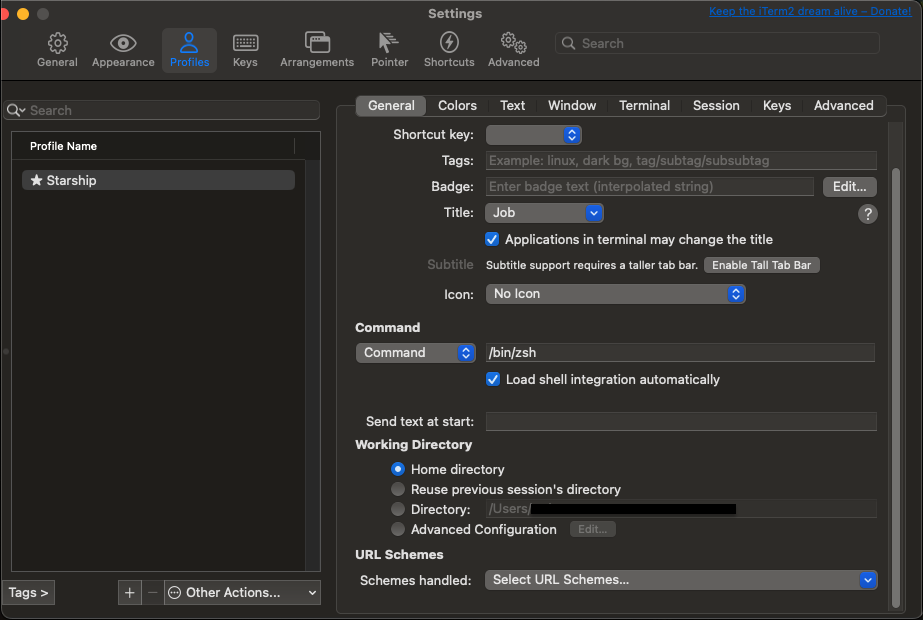Screen dimensions: 923x620
Task: Click the magnifier icon in settings search
Action: (x=568, y=43)
